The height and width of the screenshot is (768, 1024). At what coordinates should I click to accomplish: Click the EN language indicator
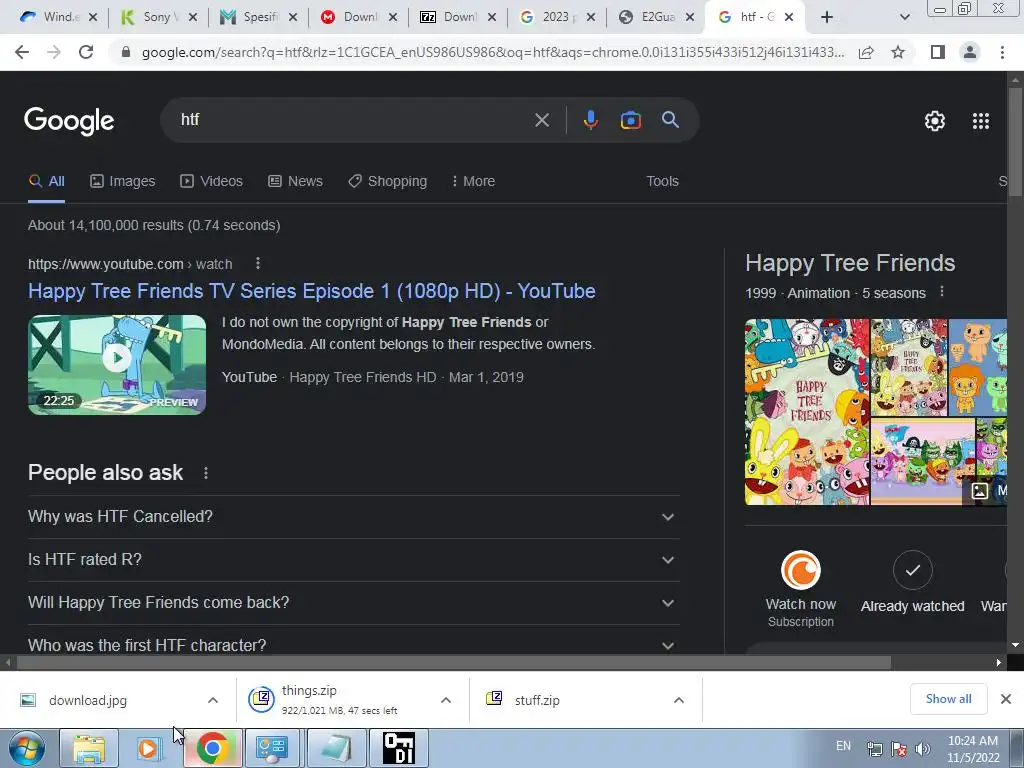[x=843, y=746]
